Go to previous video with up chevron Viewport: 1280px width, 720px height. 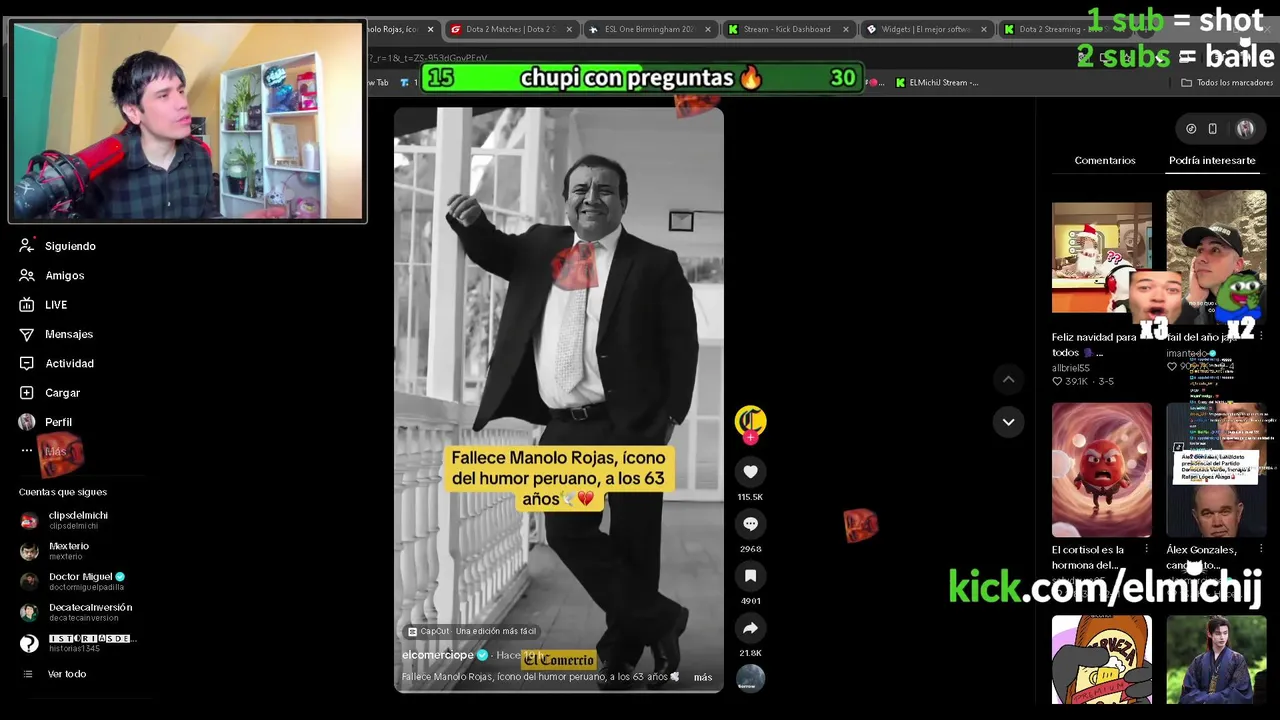(1008, 379)
